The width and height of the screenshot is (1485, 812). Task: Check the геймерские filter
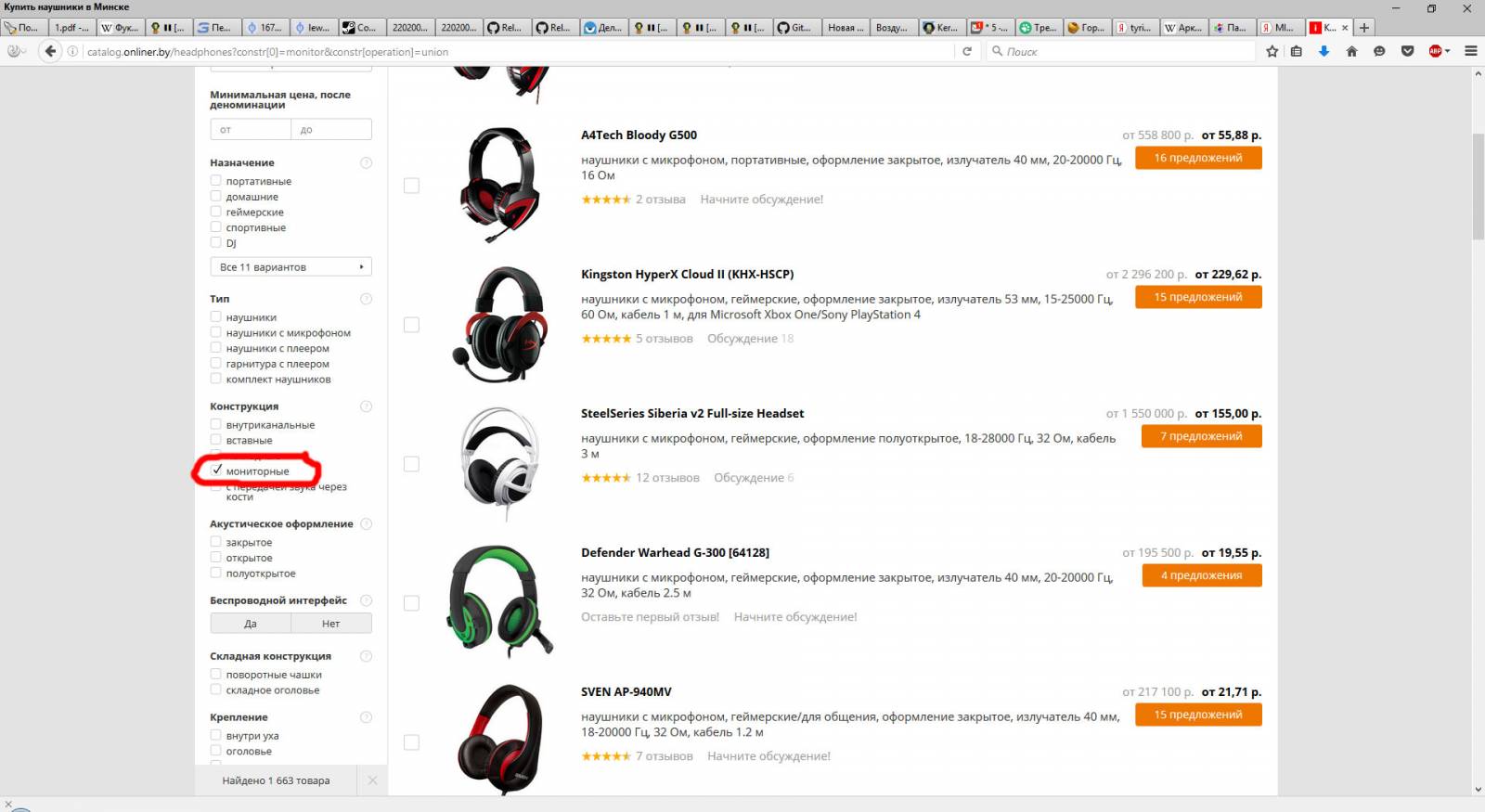point(215,212)
